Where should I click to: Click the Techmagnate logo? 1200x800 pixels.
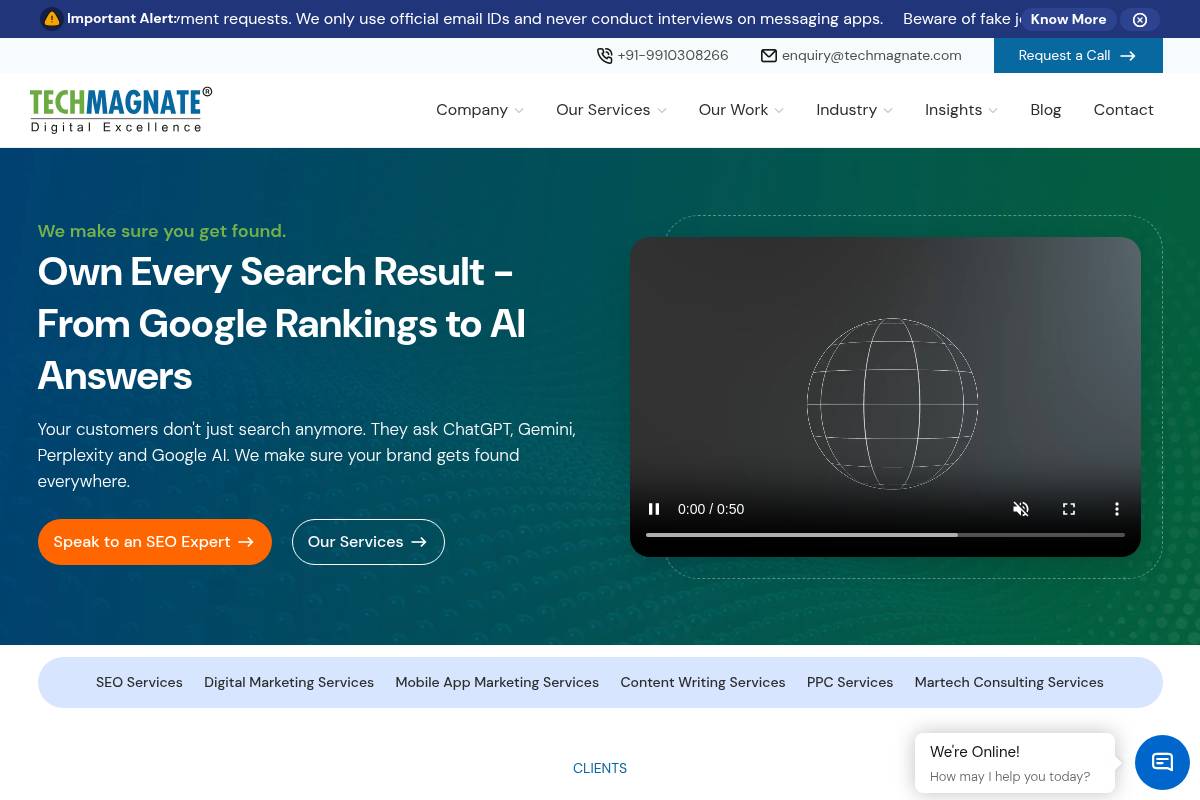(x=121, y=110)
